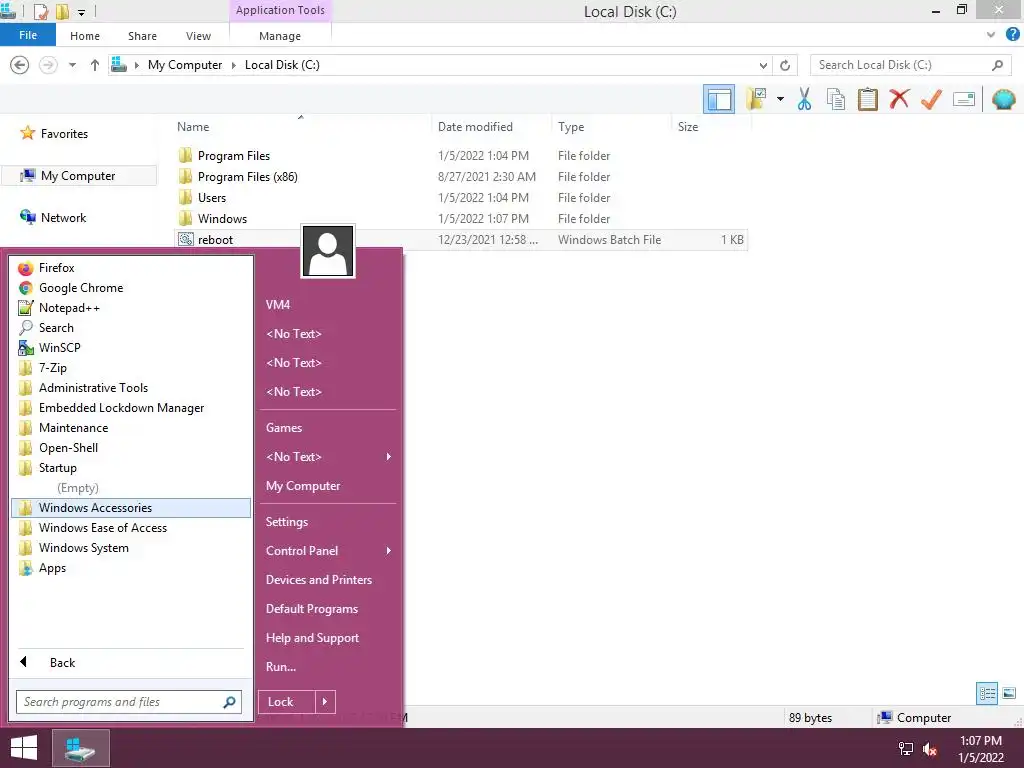Launch Firefox from the start menu
The height and width of the screenshot is (768, 1024).
(131, 268)
